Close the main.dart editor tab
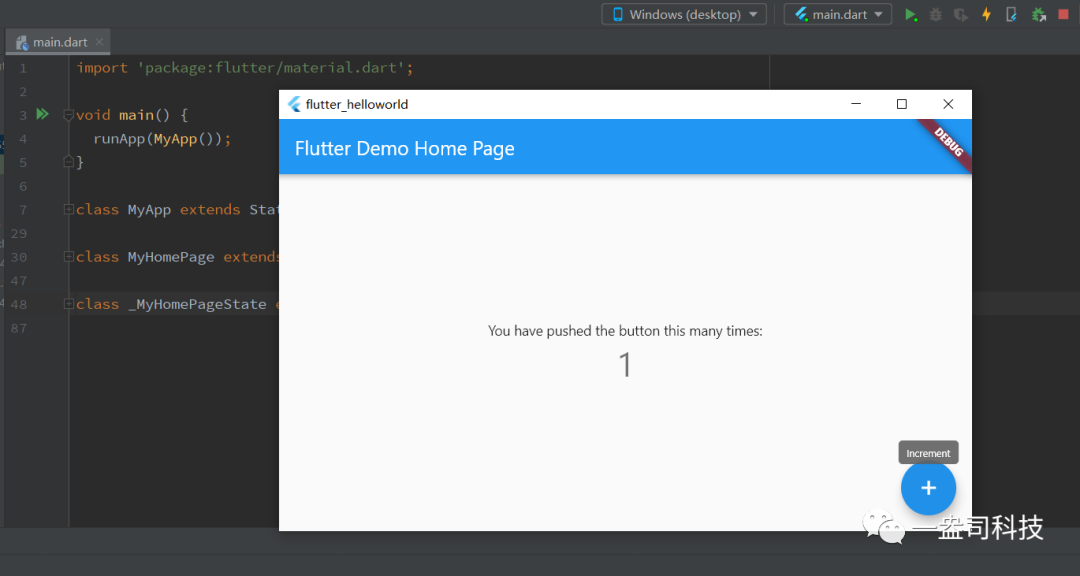Screen dimensions: 1080x576 tap(99, 42)
